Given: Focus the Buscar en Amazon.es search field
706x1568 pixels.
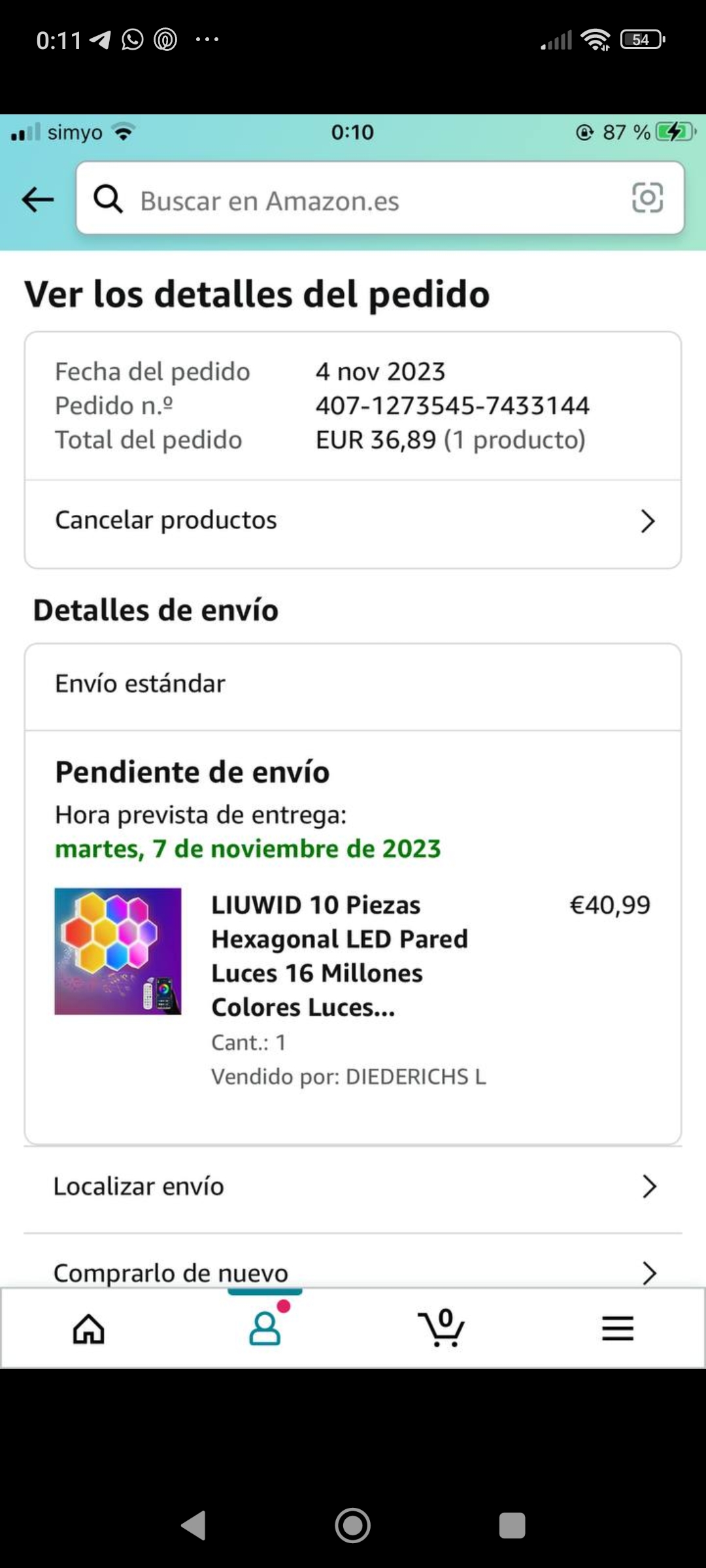Looking at the screenshot, I should (380, 198).
